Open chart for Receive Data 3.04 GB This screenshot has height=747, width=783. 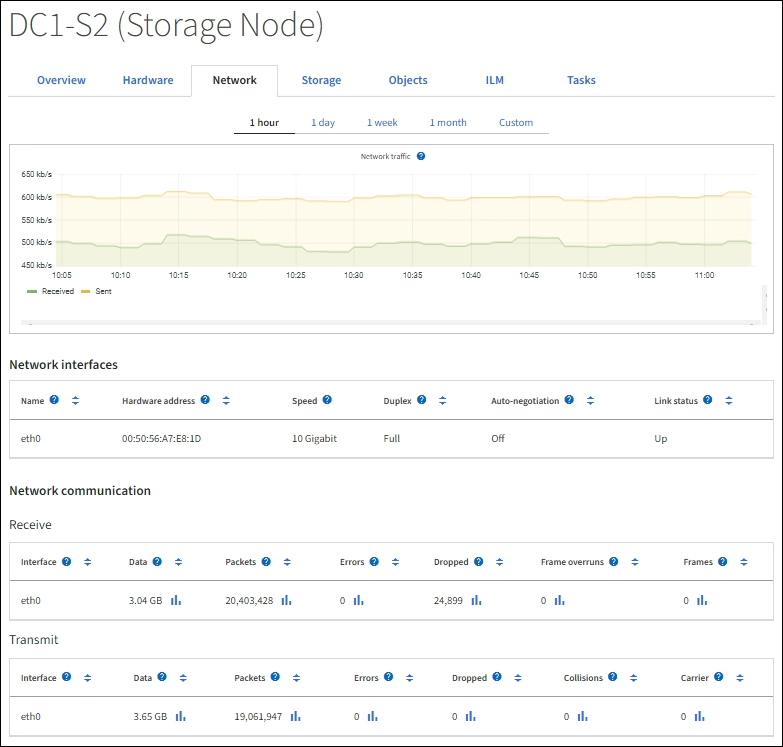(x=176, y=600)
